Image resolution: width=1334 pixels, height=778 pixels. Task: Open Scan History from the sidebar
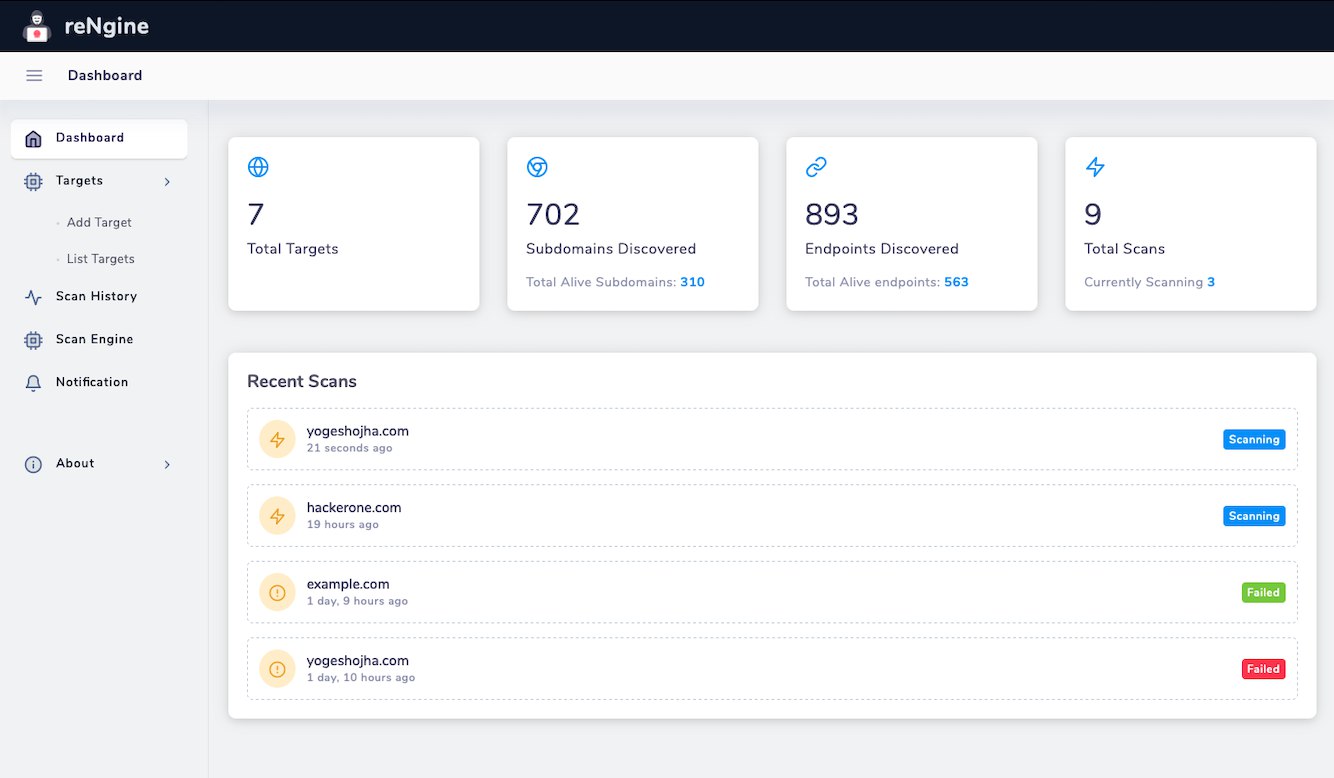pyautogui.click(x=99, y=297)
